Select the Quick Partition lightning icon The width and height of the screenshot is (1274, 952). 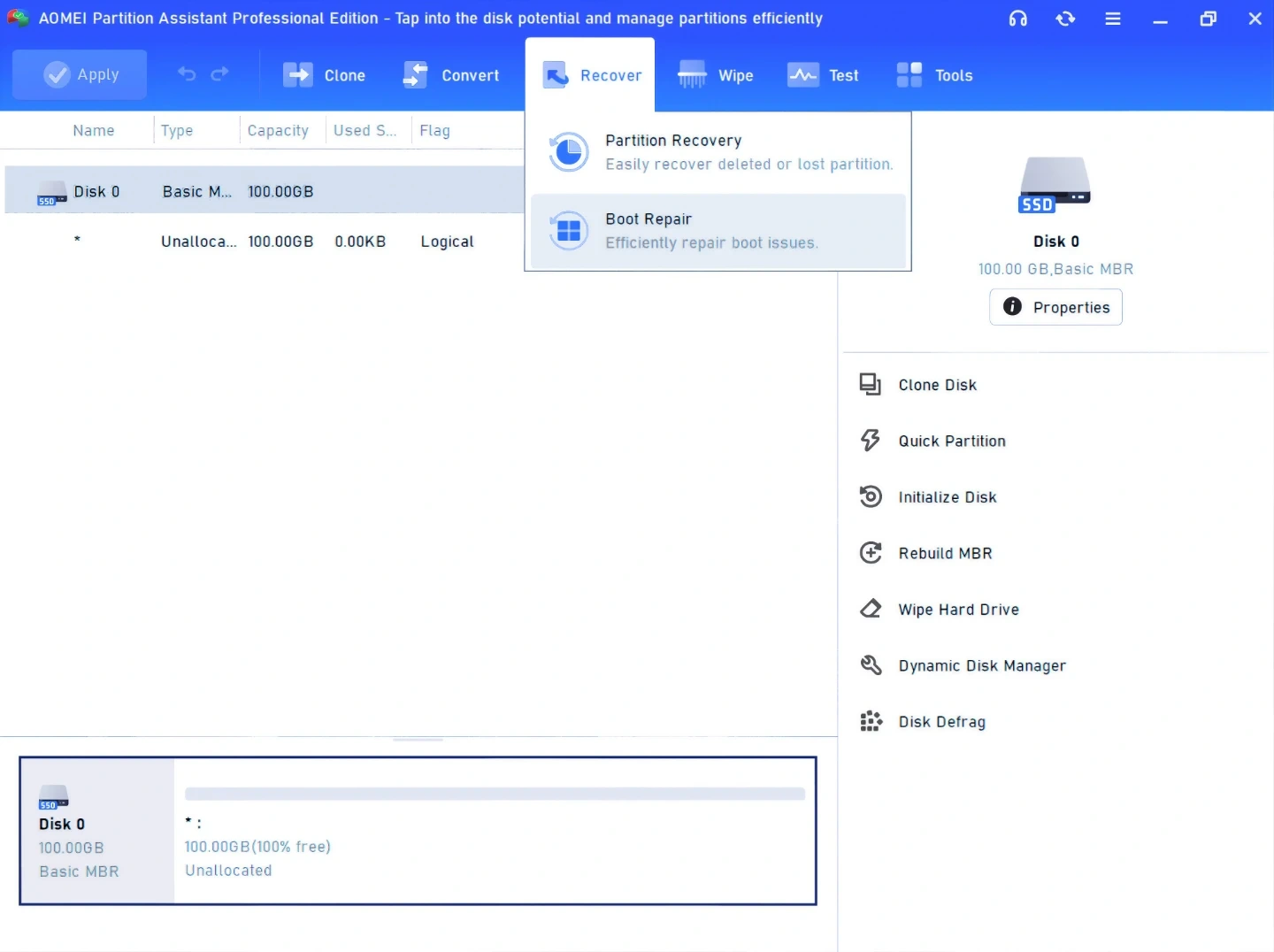pyautogui.click(x=871, y=441)
